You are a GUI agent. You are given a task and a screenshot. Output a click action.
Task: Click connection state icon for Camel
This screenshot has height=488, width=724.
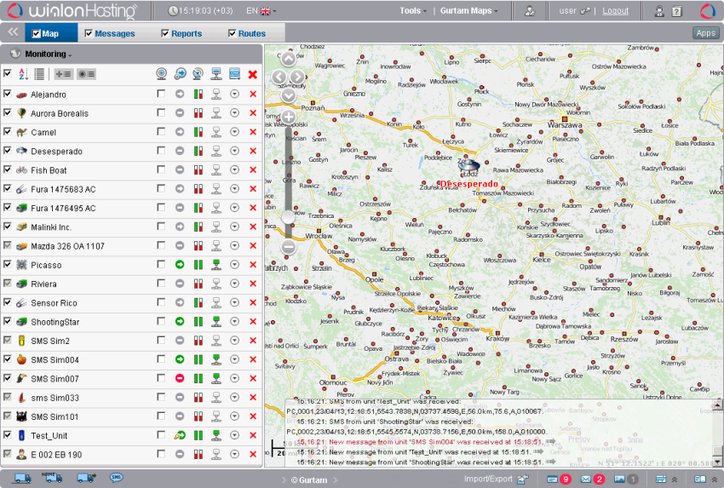pyautogui.click(x=215, y=132)
